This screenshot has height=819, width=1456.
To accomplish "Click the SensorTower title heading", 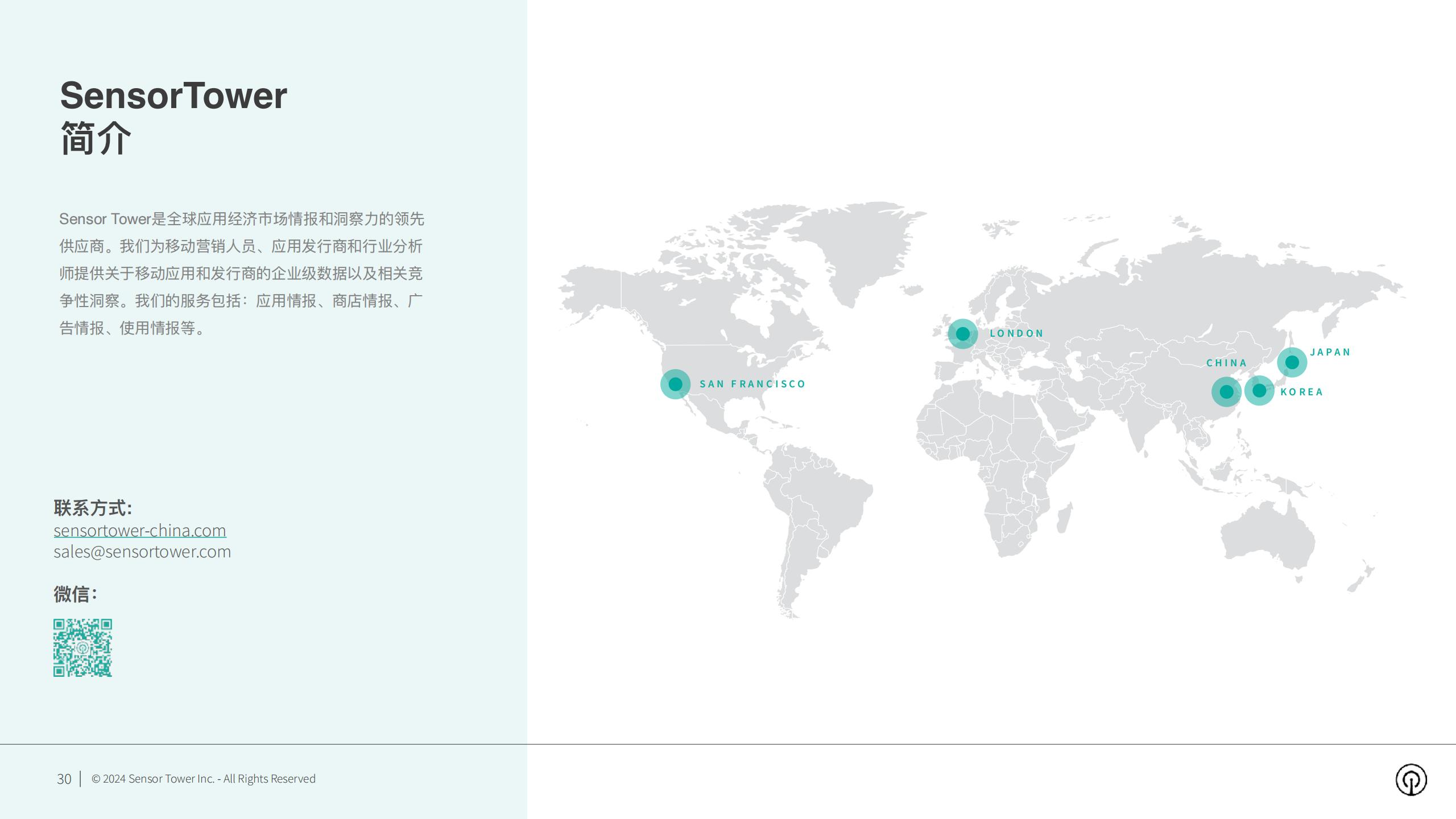I will (x=173, y=95).
